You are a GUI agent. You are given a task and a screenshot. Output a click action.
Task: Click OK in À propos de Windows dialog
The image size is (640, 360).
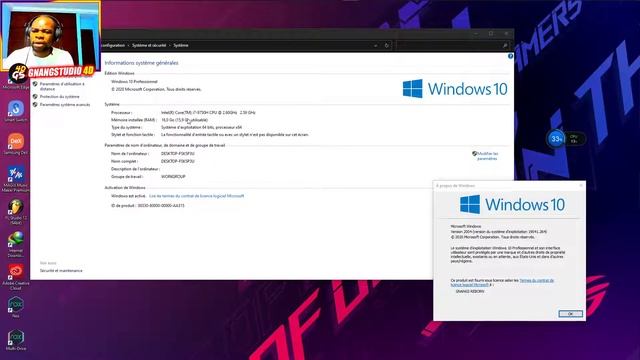570,313
